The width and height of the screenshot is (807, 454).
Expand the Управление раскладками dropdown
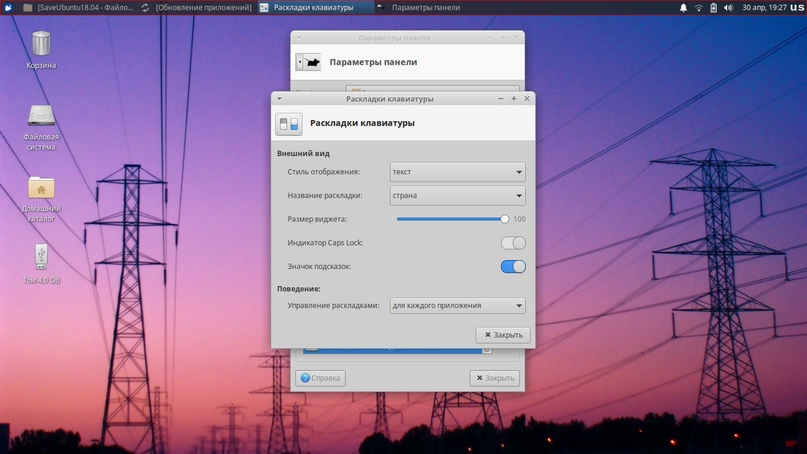[x=457, y=306]
